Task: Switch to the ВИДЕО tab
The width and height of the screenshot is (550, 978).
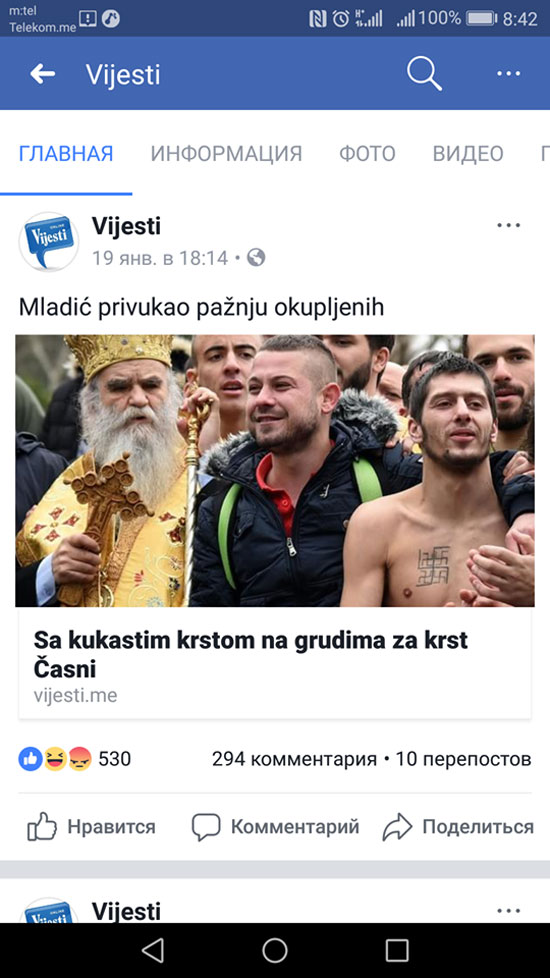Action: pos(468,153)
